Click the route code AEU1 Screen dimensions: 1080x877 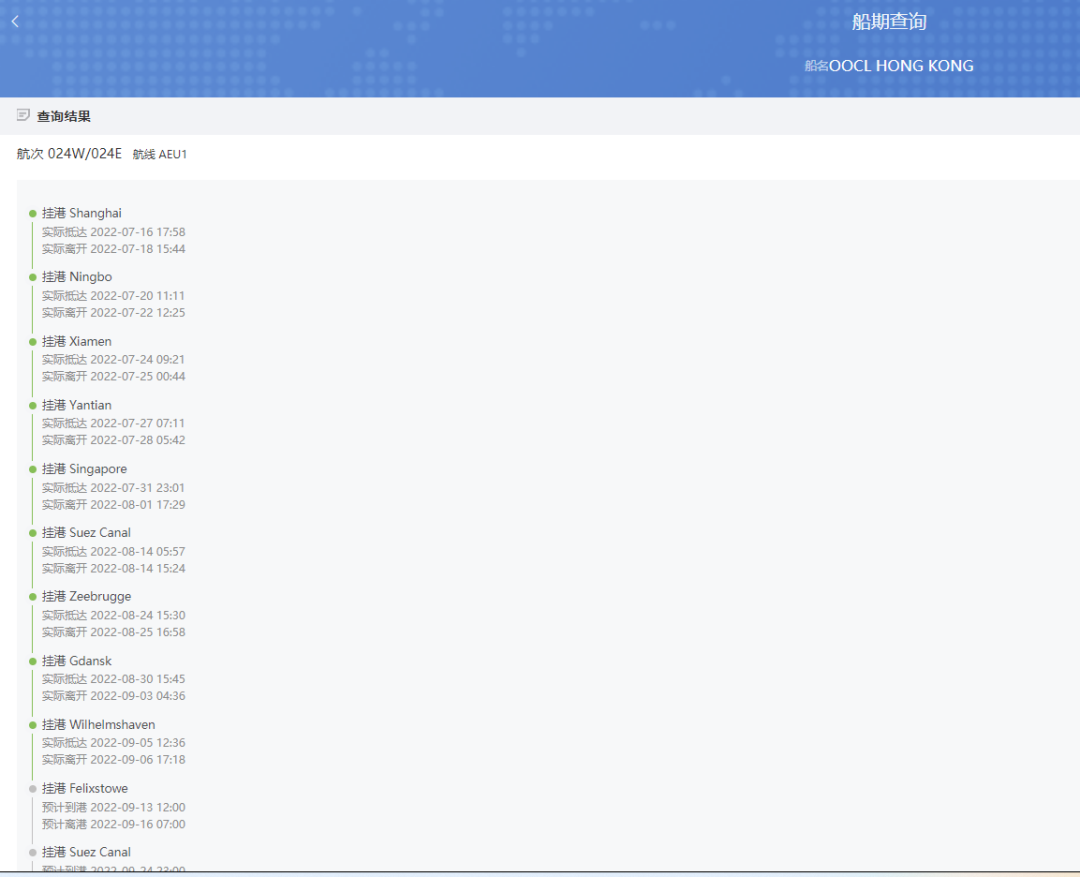(173, 154)
